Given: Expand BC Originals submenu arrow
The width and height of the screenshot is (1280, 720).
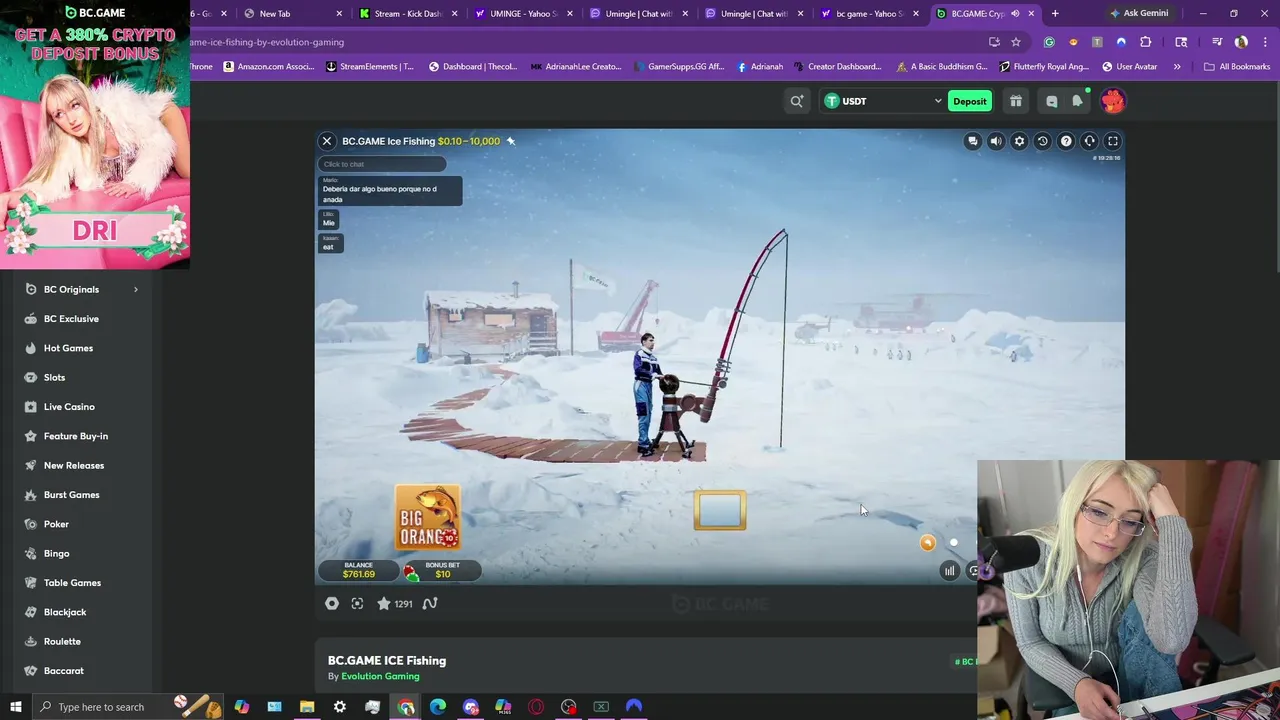Looking at the screenshot, I should tap(136, 289).
